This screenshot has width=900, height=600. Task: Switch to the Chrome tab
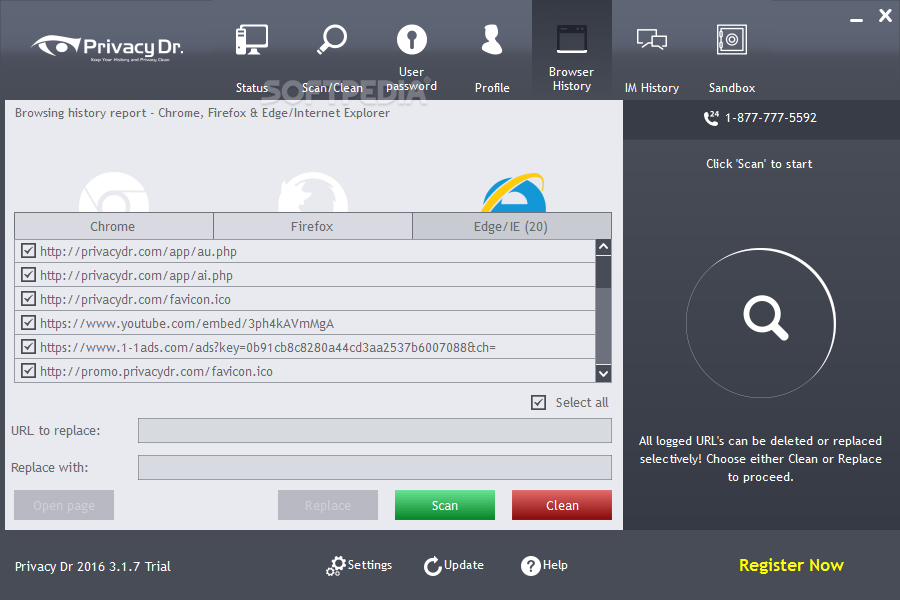[114, 226]
